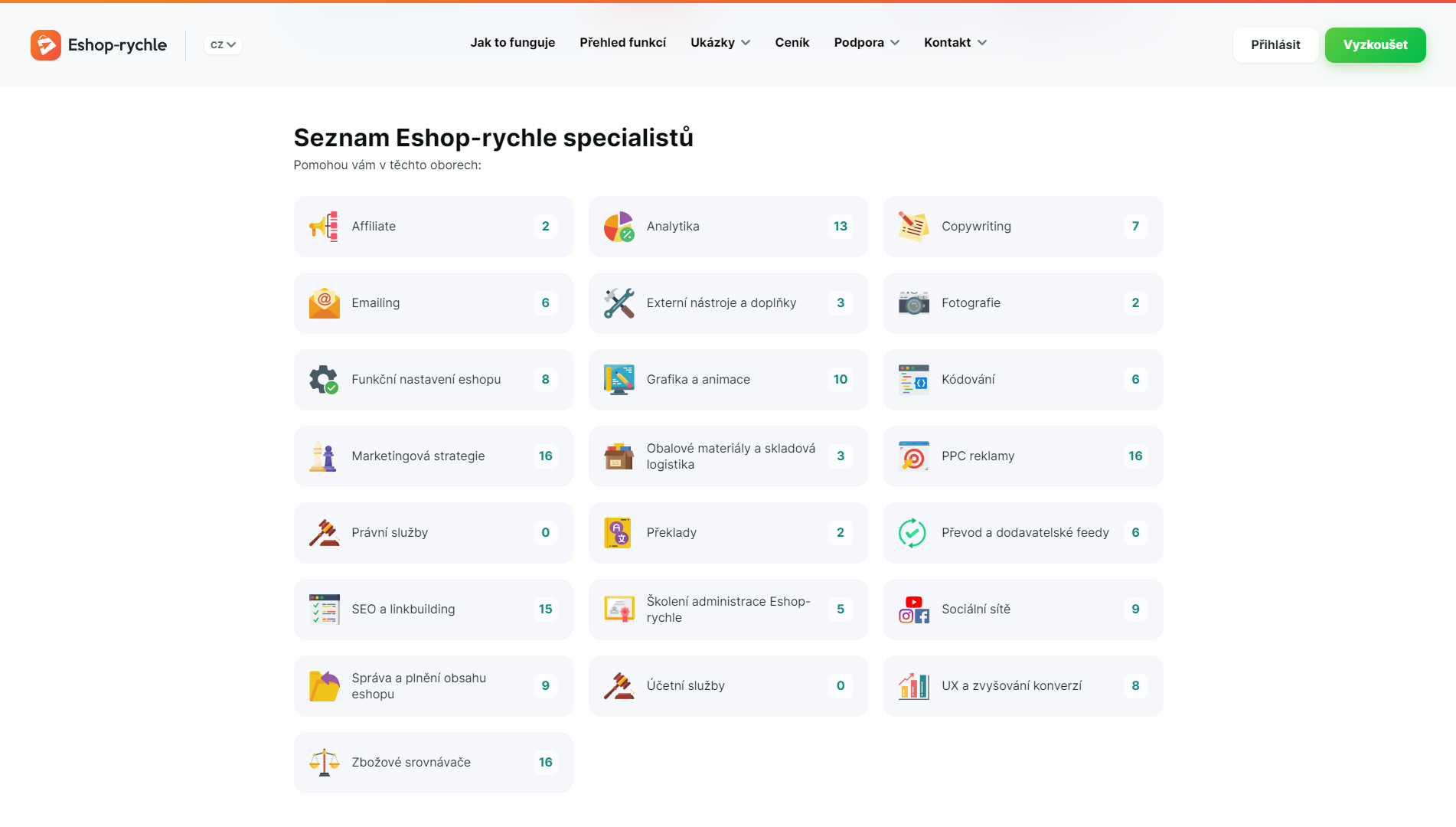
Task: Open SEO a linkbuilding link
Action: (403, 610)
